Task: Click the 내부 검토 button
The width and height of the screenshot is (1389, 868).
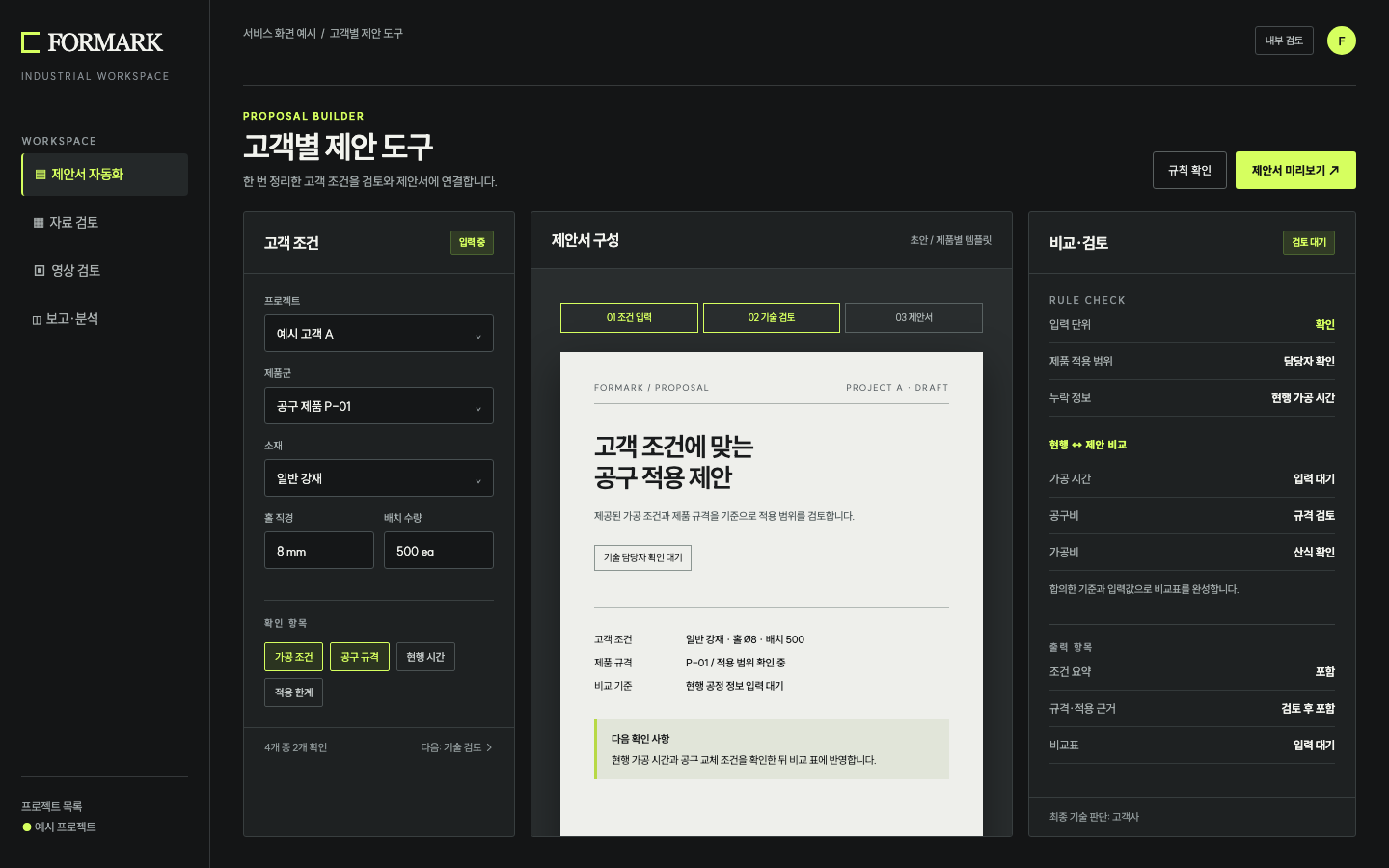Action: 1284,41
